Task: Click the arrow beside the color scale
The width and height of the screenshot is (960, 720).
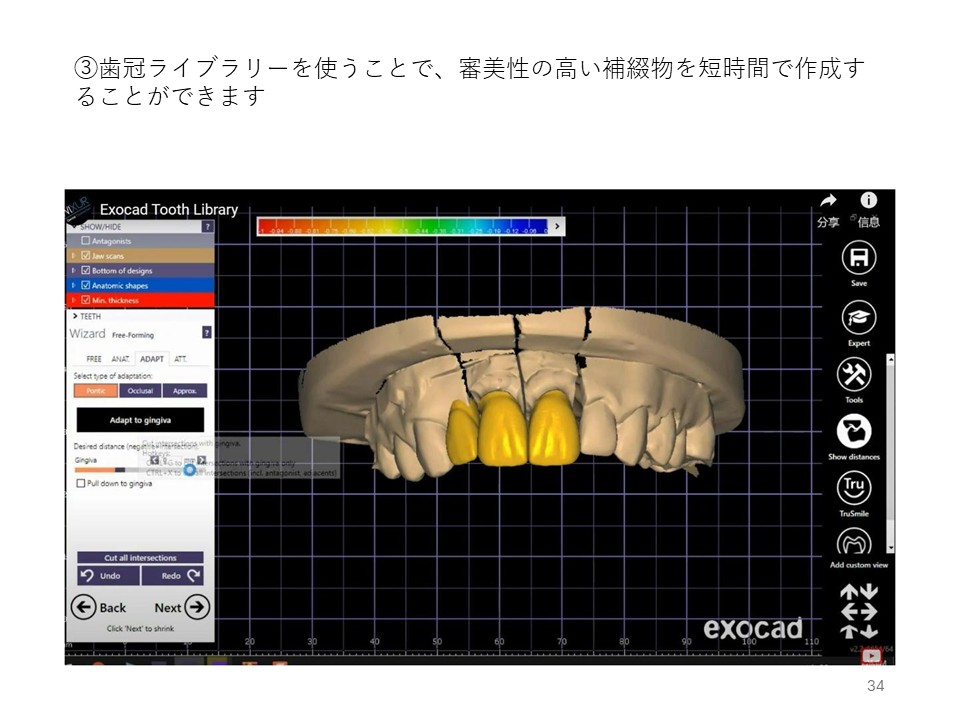Action: 557,227
